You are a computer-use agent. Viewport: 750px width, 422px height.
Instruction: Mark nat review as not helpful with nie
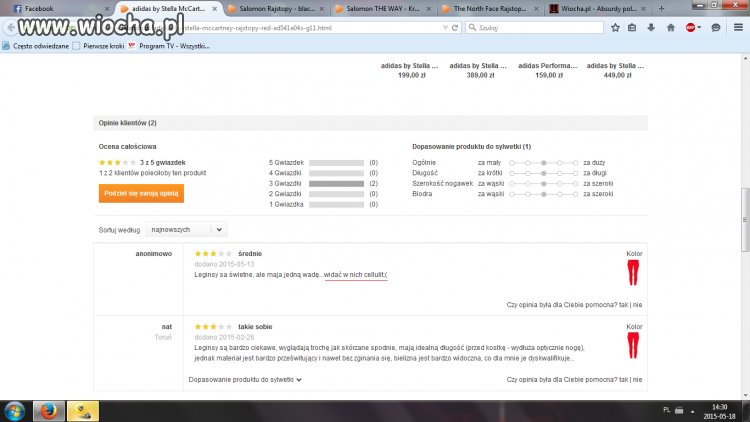coord(638,379)
